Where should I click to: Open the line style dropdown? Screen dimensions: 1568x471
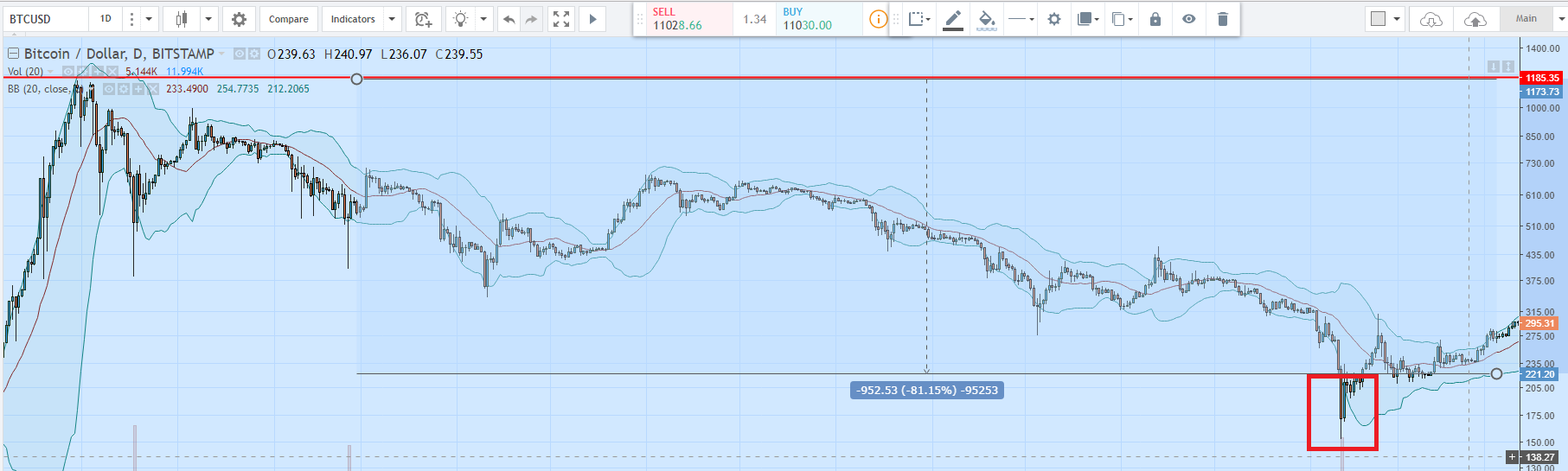[x=1021, y=19]
